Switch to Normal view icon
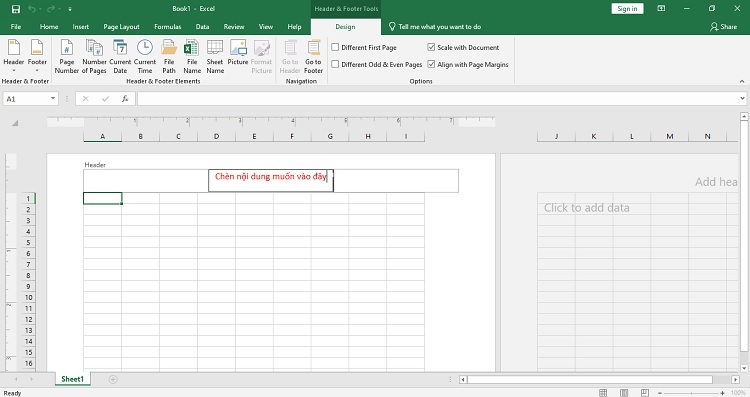 (x=603, y=393)
